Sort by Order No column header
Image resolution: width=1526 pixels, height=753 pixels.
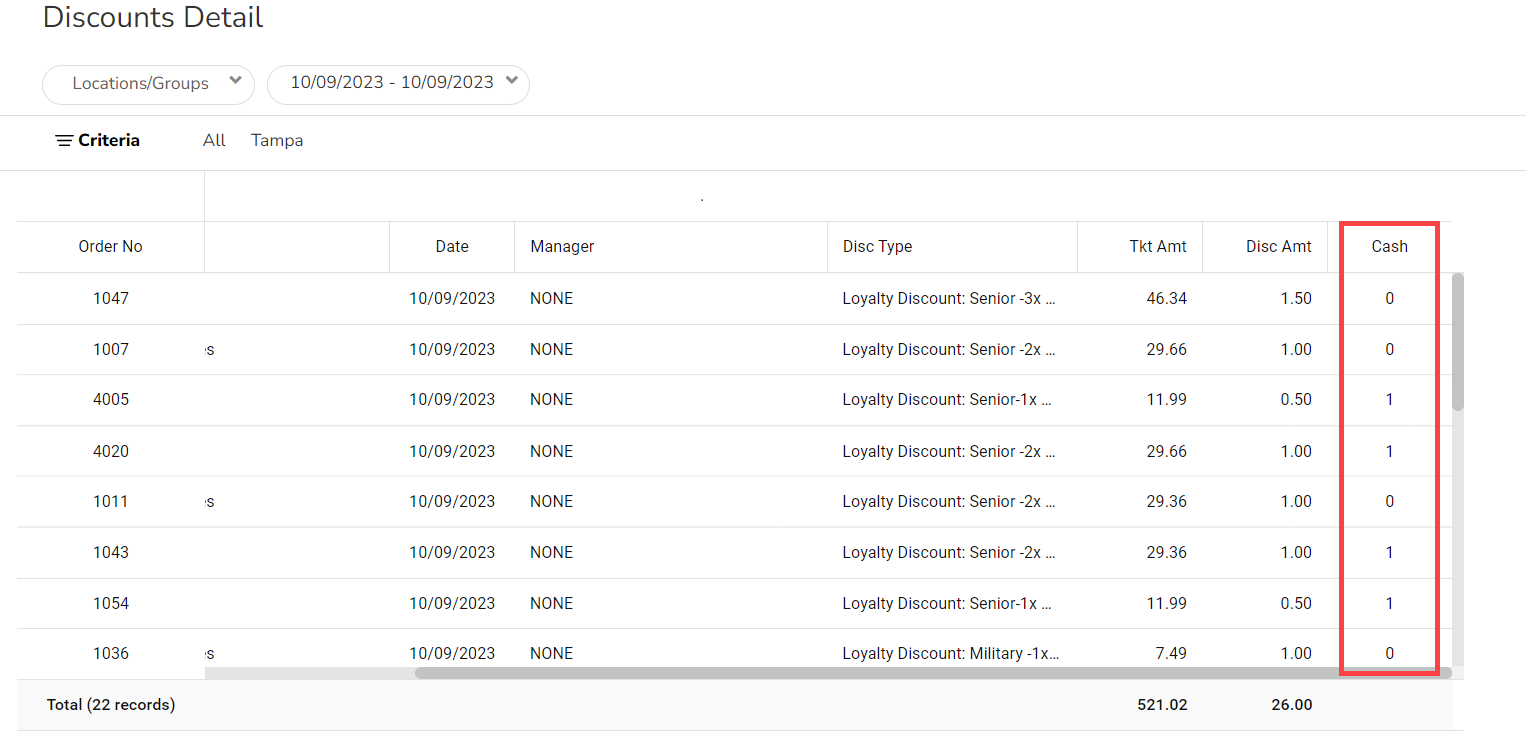(x=110, y=247)
